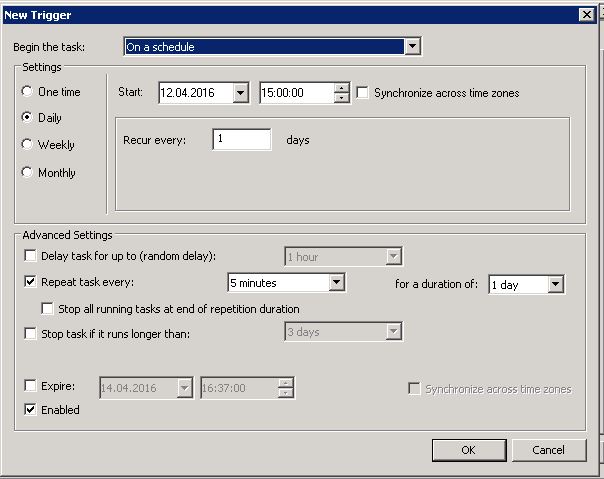
Task: Select the Daily schedule option
Action: pyautogui.click(x=27, y=118)
